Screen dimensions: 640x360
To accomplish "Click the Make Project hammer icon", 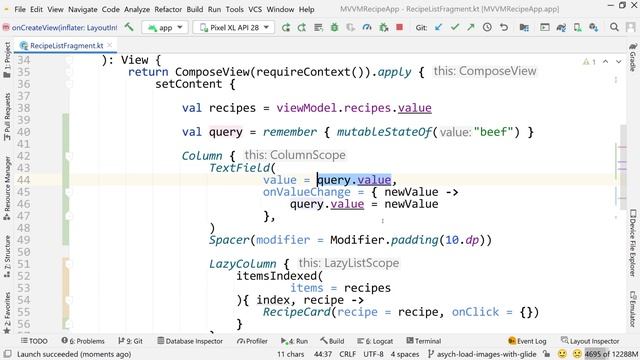I will tap(129, 27).
